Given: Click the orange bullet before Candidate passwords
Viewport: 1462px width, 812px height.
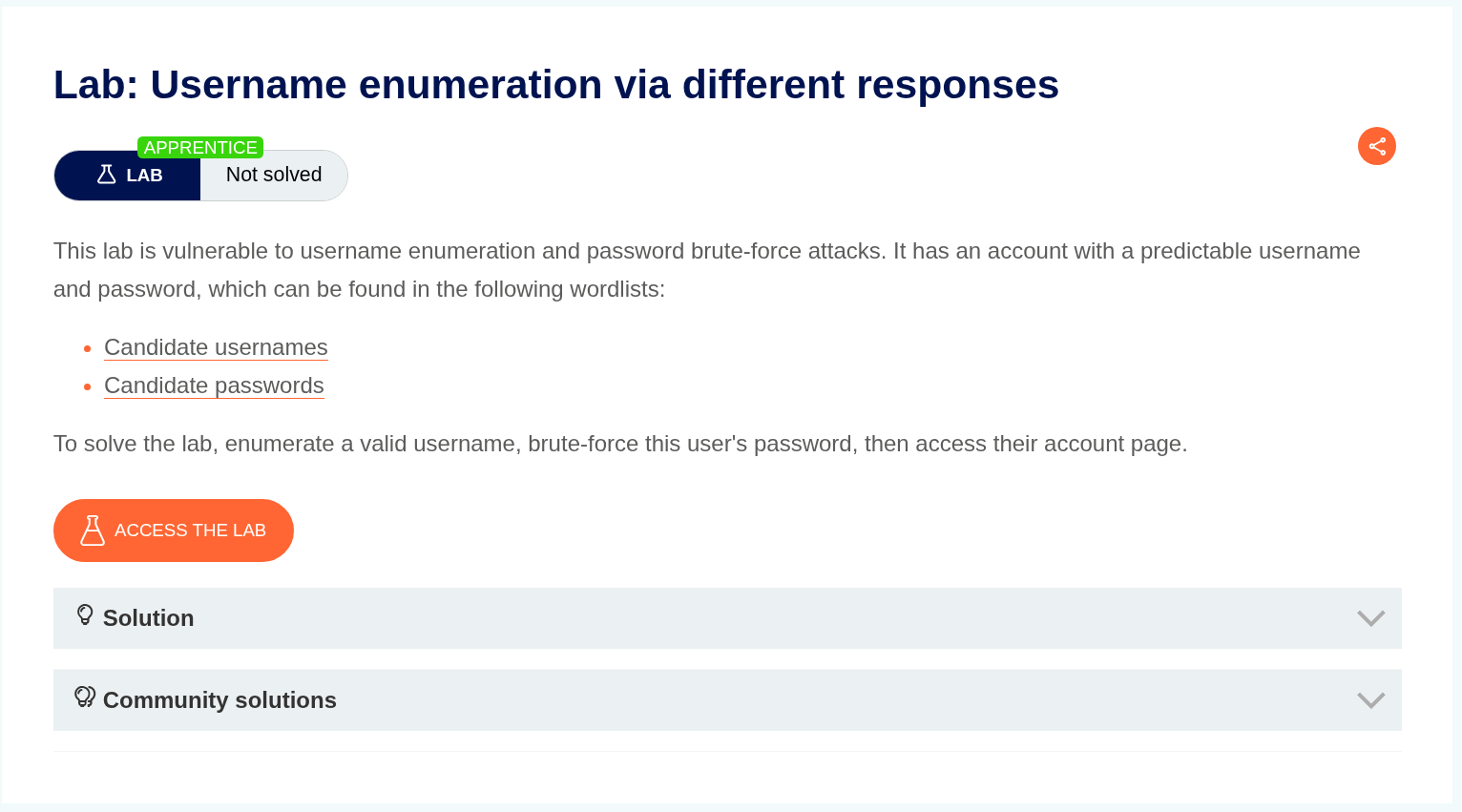Looking at the screenshot, I should [x=87, y=386].
